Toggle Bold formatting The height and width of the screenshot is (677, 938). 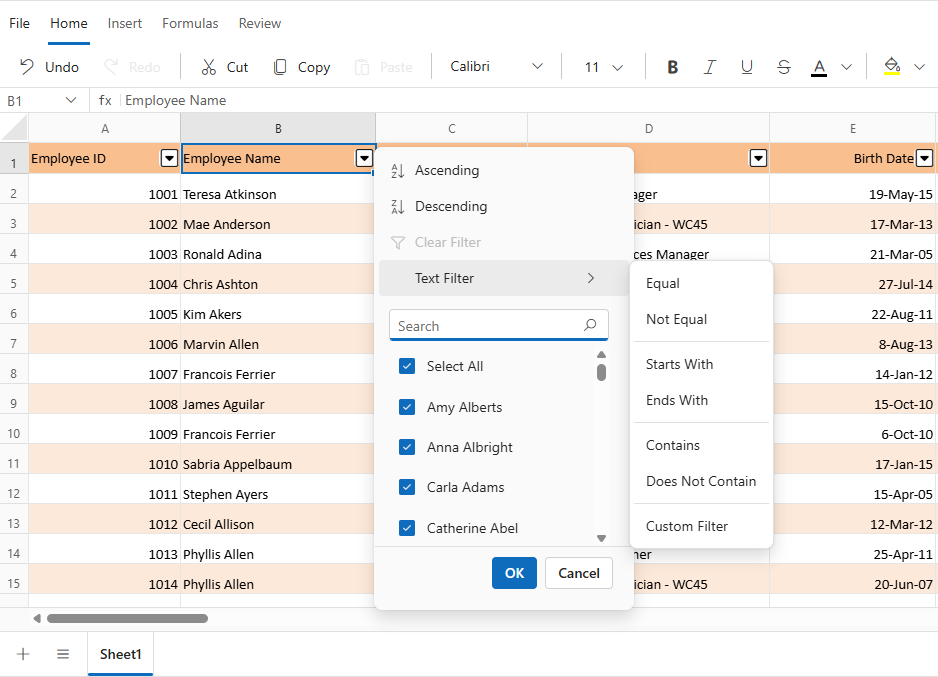672,67
